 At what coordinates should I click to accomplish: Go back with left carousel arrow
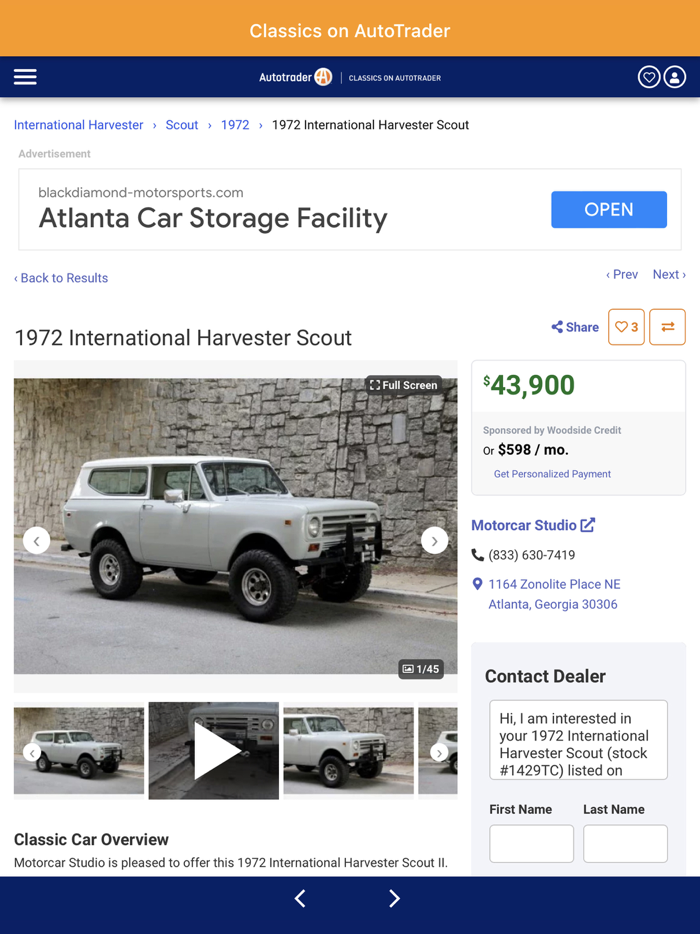tap(36, 540)
